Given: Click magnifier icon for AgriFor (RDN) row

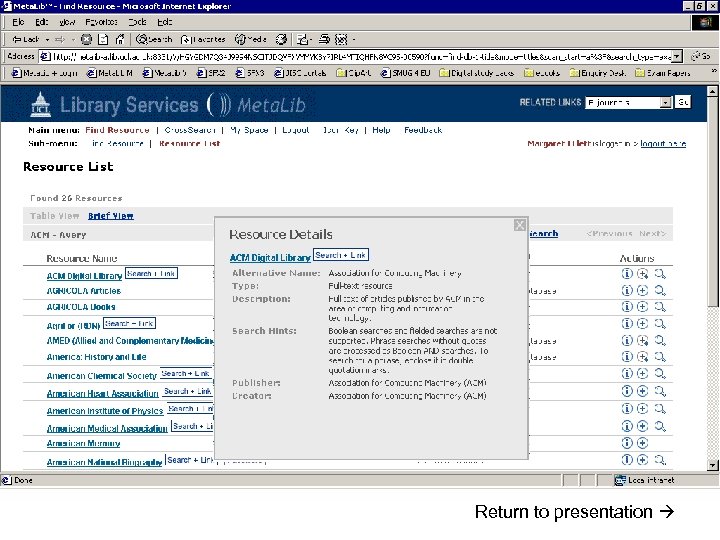Looking at the screenshot, I should 660,324.
